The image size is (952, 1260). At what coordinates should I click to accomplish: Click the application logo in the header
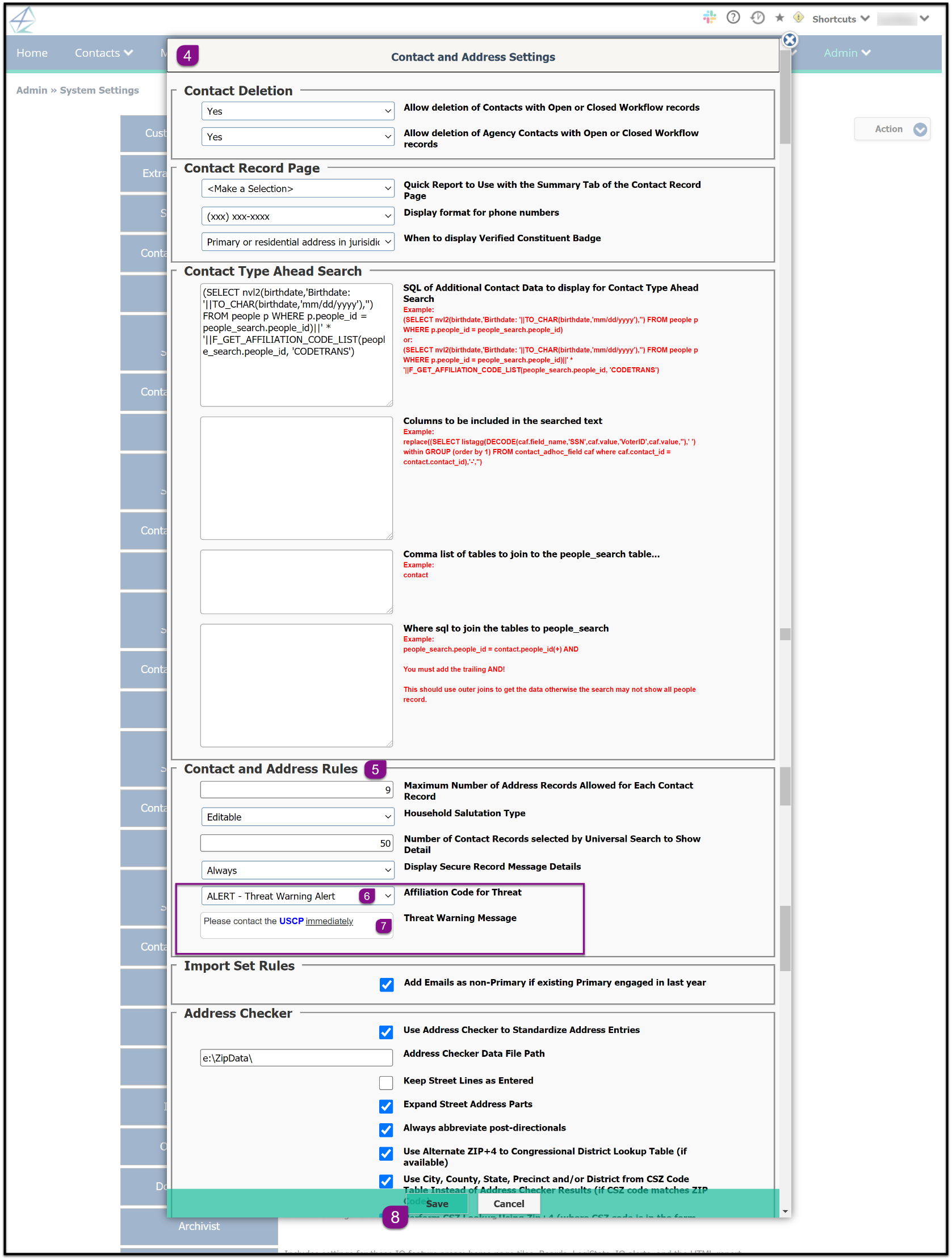click(23, 20)
